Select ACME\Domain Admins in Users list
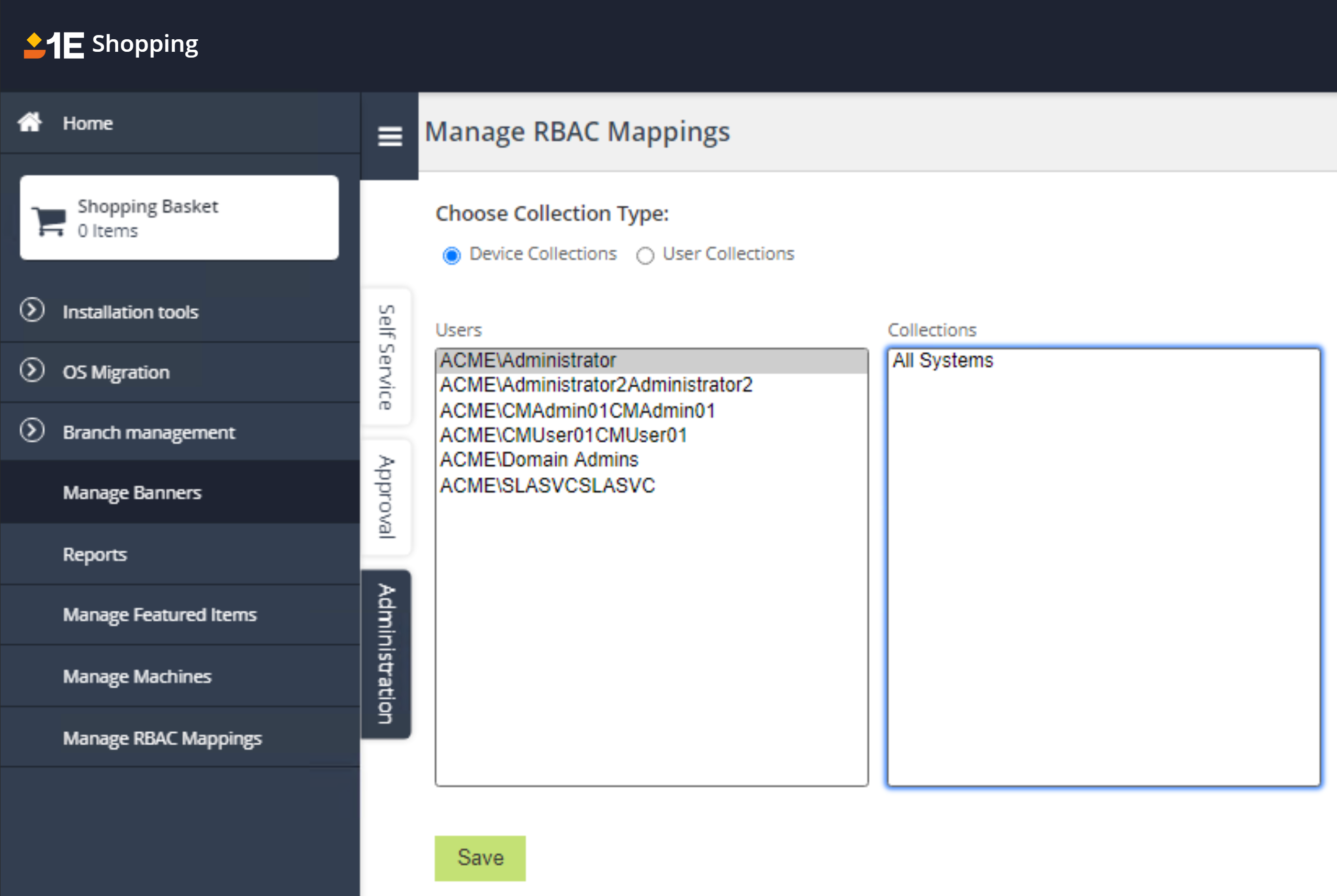This screenshot has height=896, width=1337. pos(539,460)
